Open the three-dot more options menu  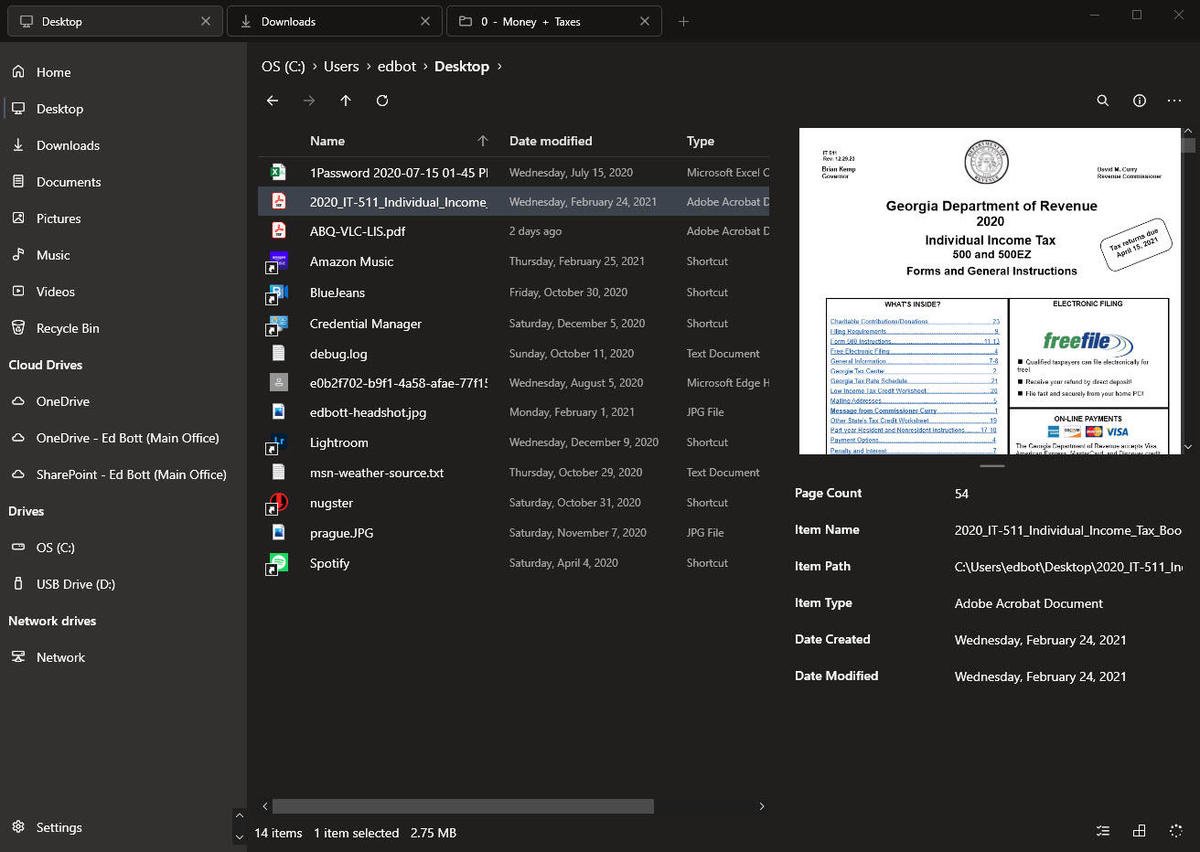coord(1175,101)
